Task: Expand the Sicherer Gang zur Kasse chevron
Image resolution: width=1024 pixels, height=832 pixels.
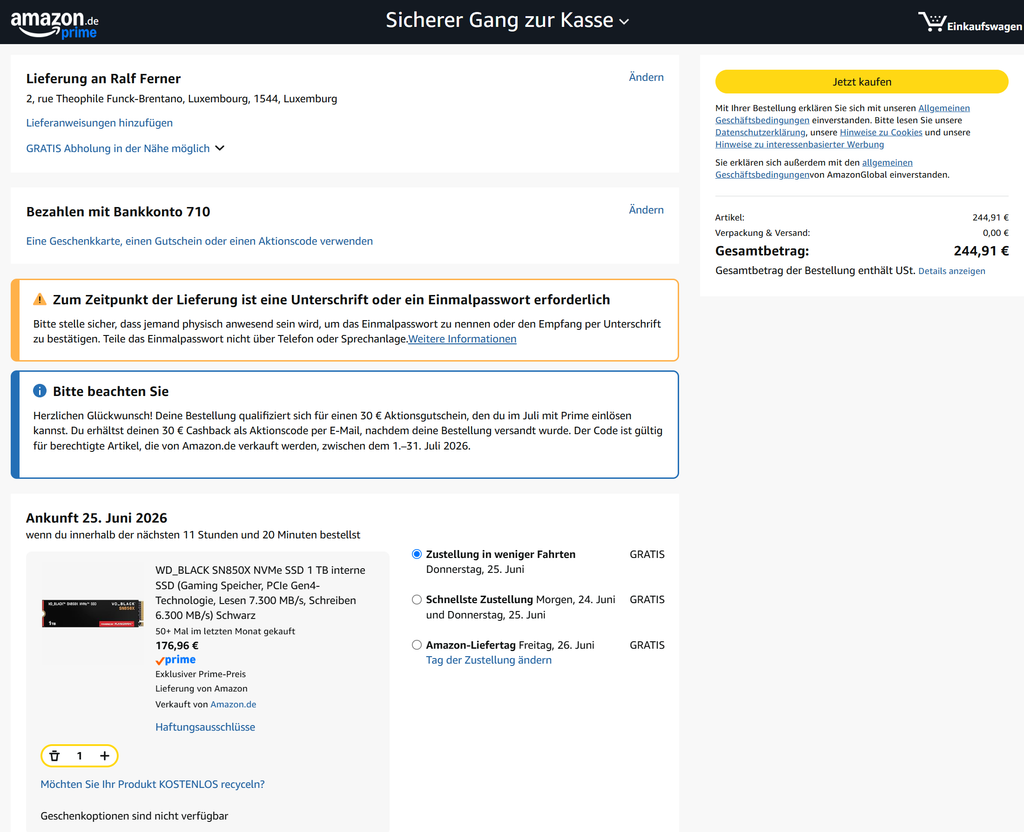Action: point(624,22)
